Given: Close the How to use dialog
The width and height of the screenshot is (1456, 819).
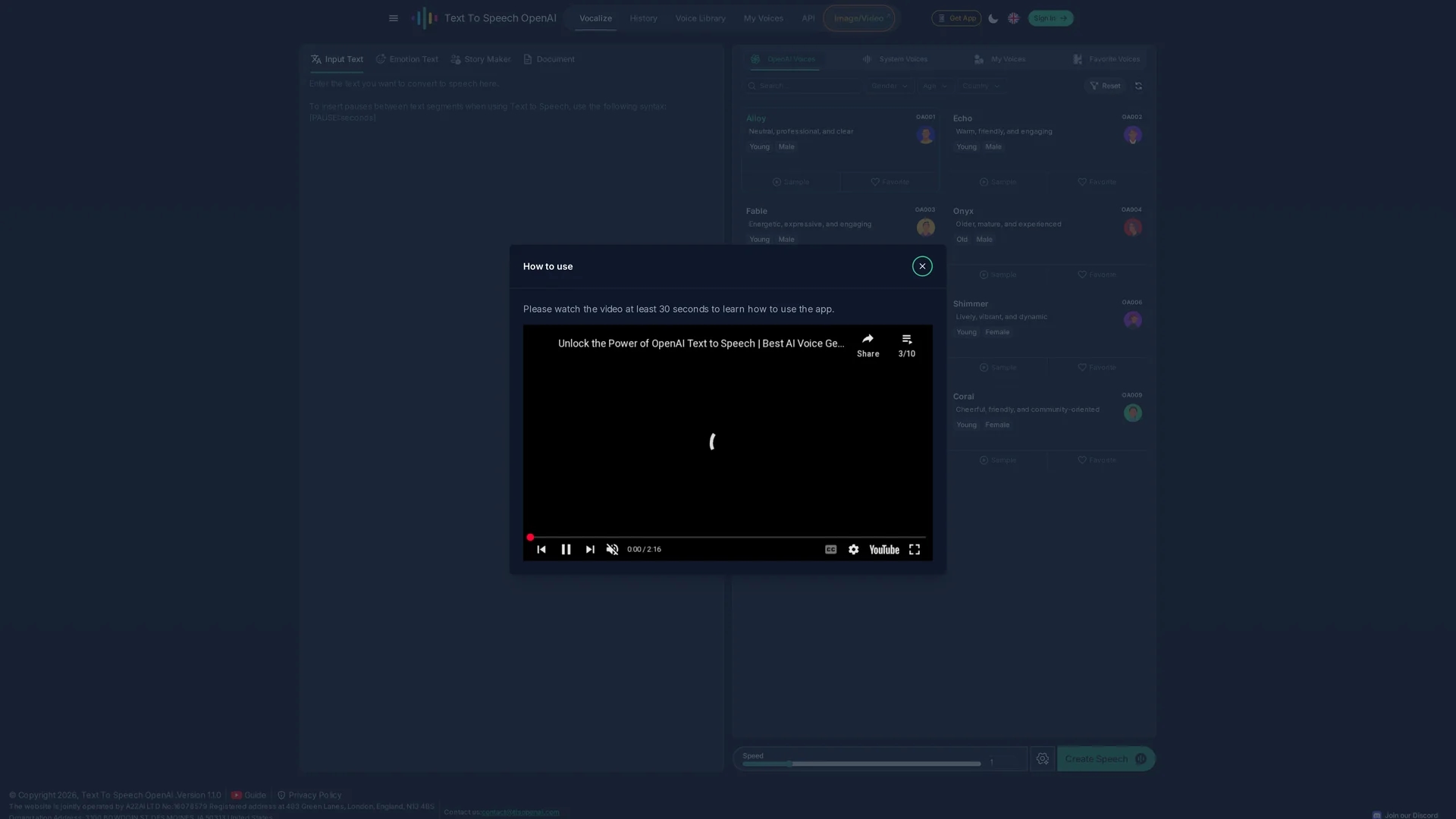Looking at the screenshot, I should [922, 266].
